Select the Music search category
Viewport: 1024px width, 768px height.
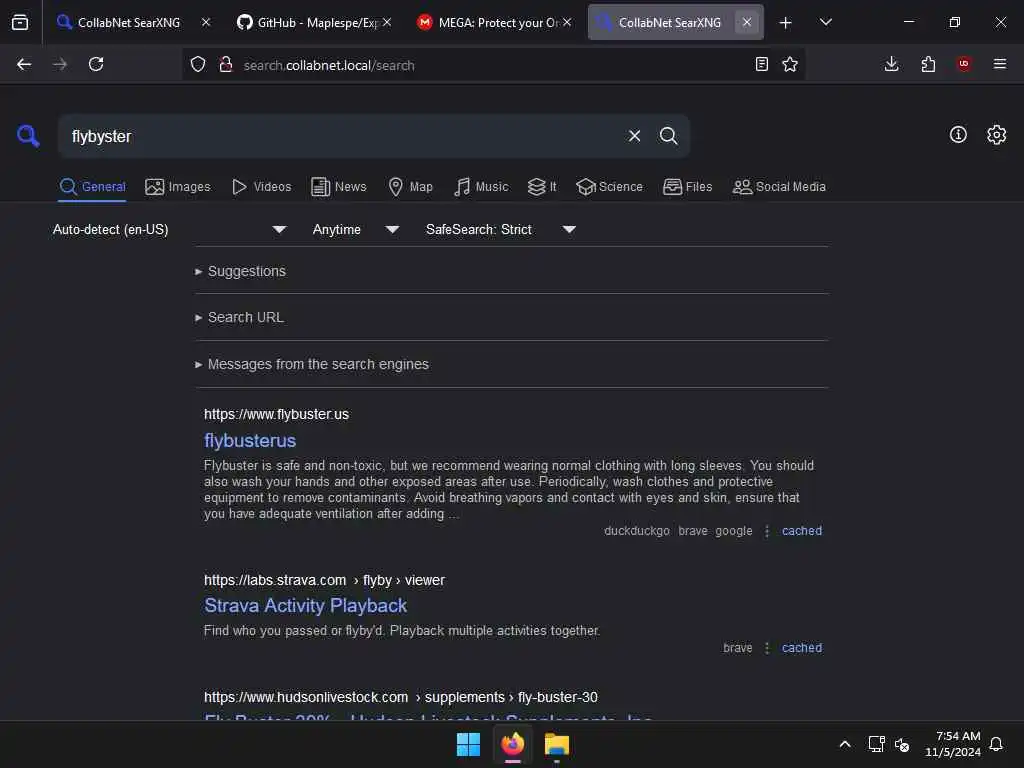pyautogui.click(x=481, y=187)
